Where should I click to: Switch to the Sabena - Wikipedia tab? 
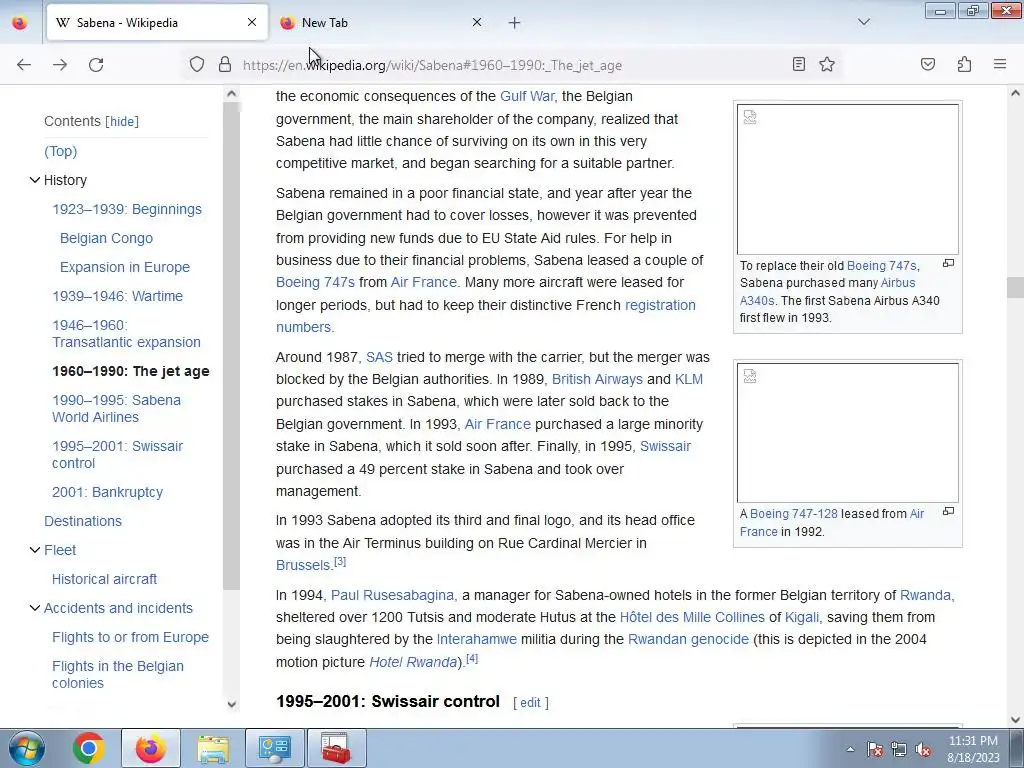point(157,23)
